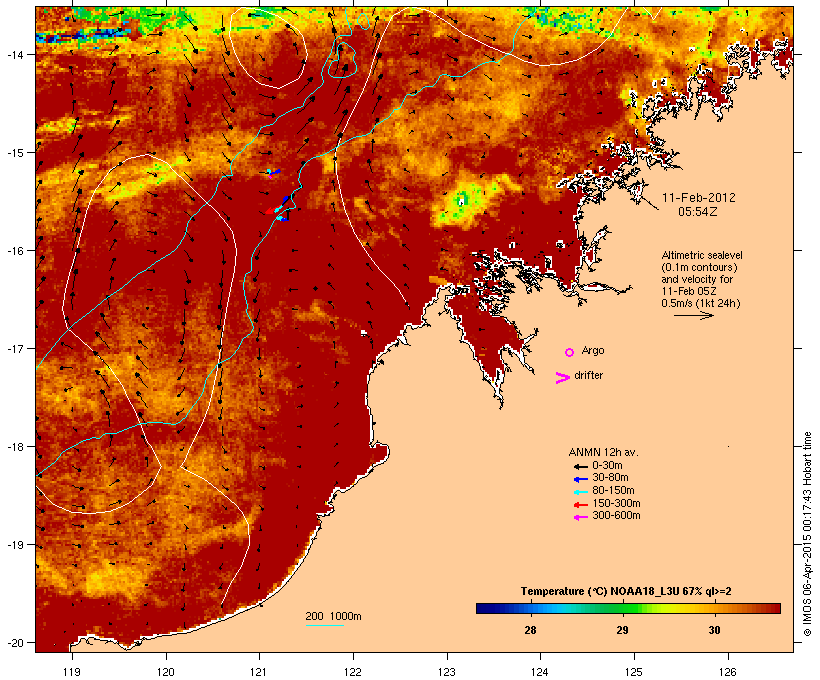Click the dark blue end of the temperature colorbar
The width and height of the screenshot is (820, 680).
[482, 608]
